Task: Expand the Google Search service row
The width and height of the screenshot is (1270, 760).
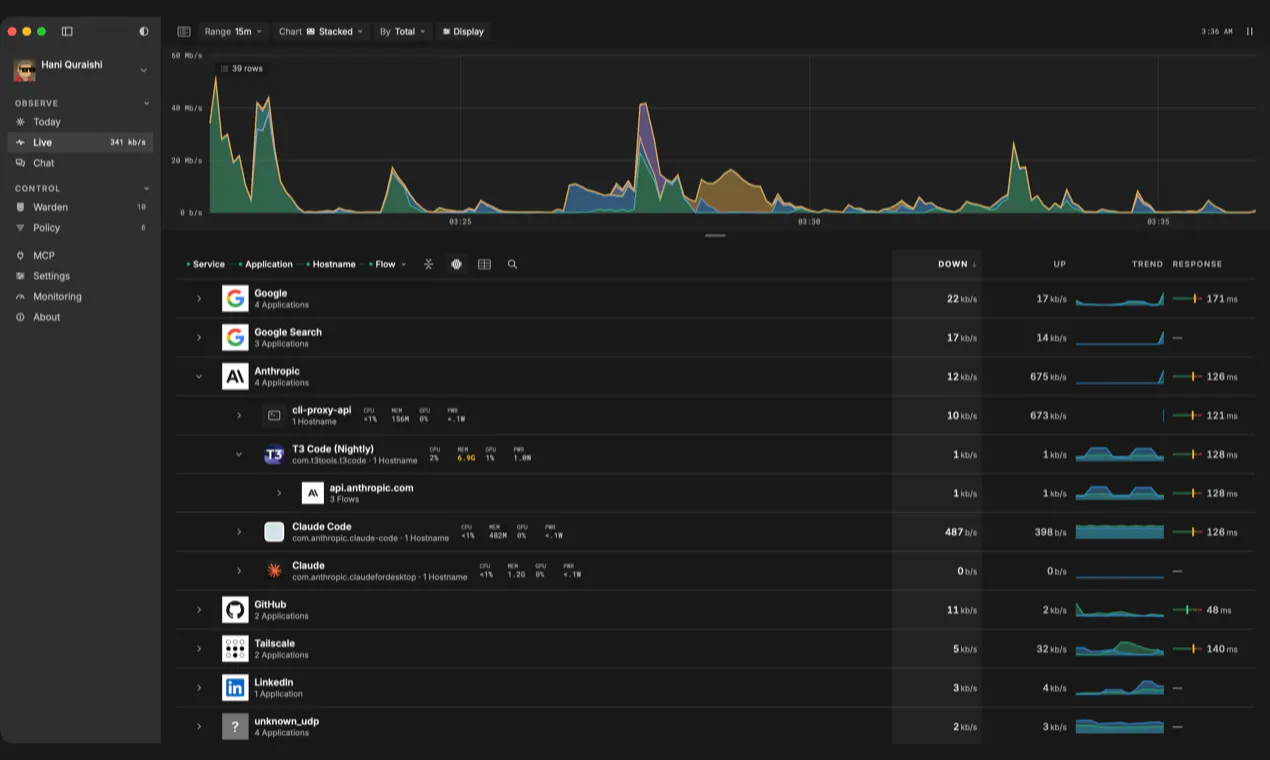Action: click(199, 338)
